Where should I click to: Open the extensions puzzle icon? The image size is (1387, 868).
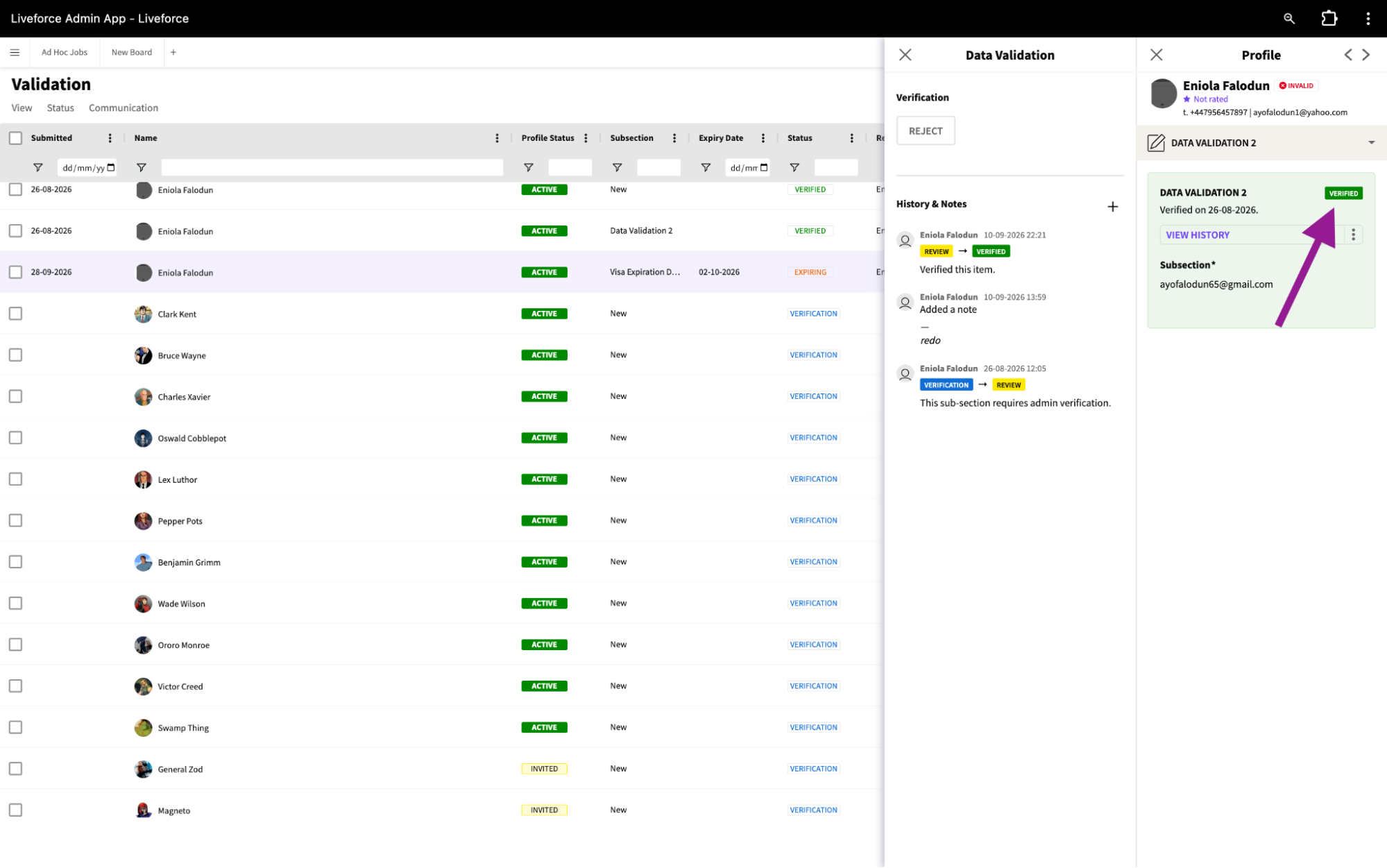[1329, 19]
